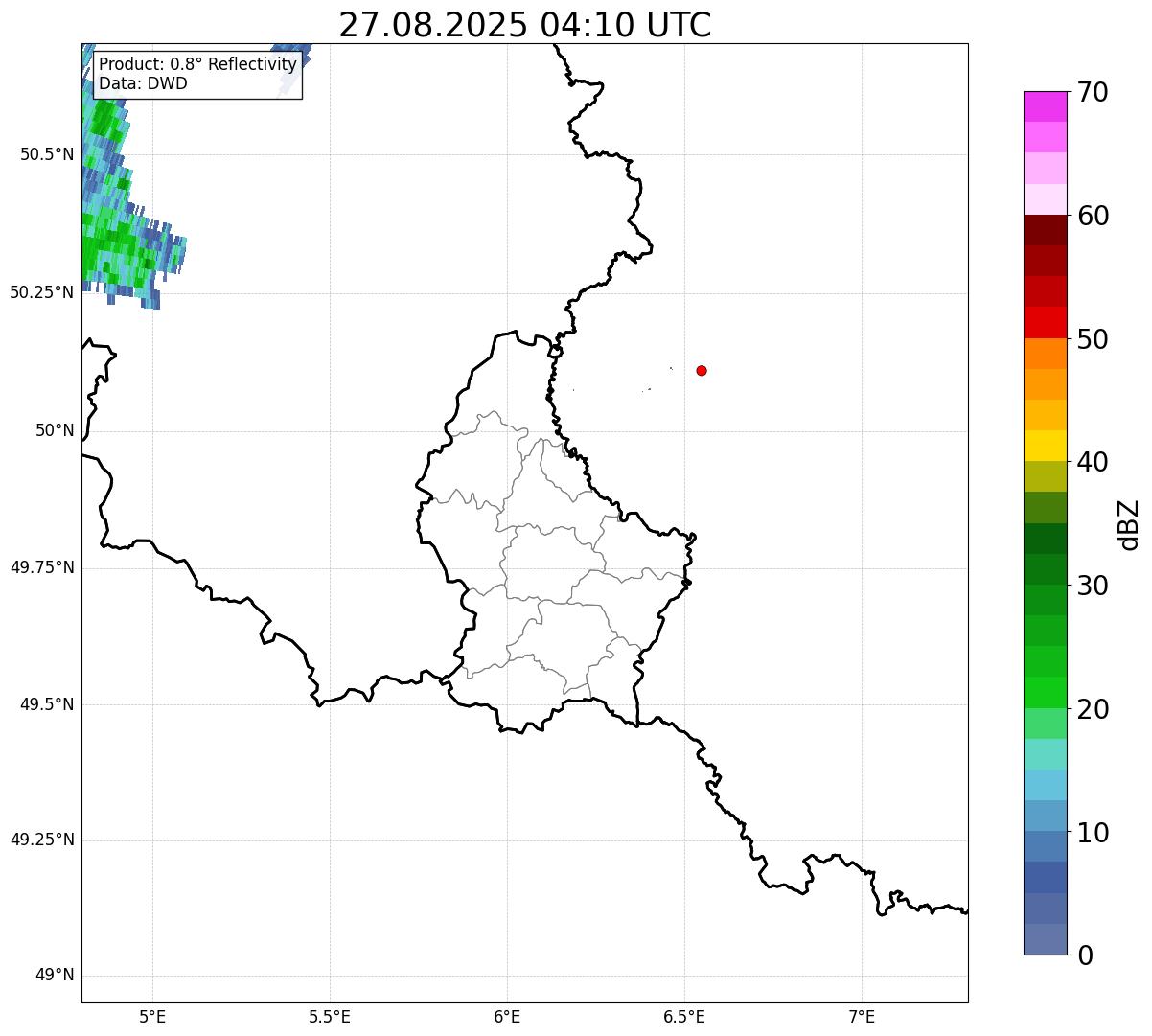This screenshot has width=1152, height=1036.
Task: Click the 49.25°N latitude tick label
Action: tap(42, 840)
